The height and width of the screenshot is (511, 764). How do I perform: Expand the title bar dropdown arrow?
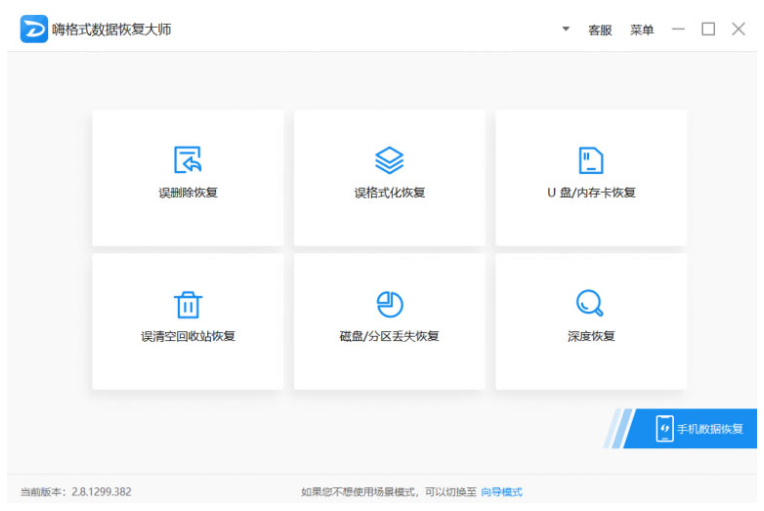pos(565,29)
